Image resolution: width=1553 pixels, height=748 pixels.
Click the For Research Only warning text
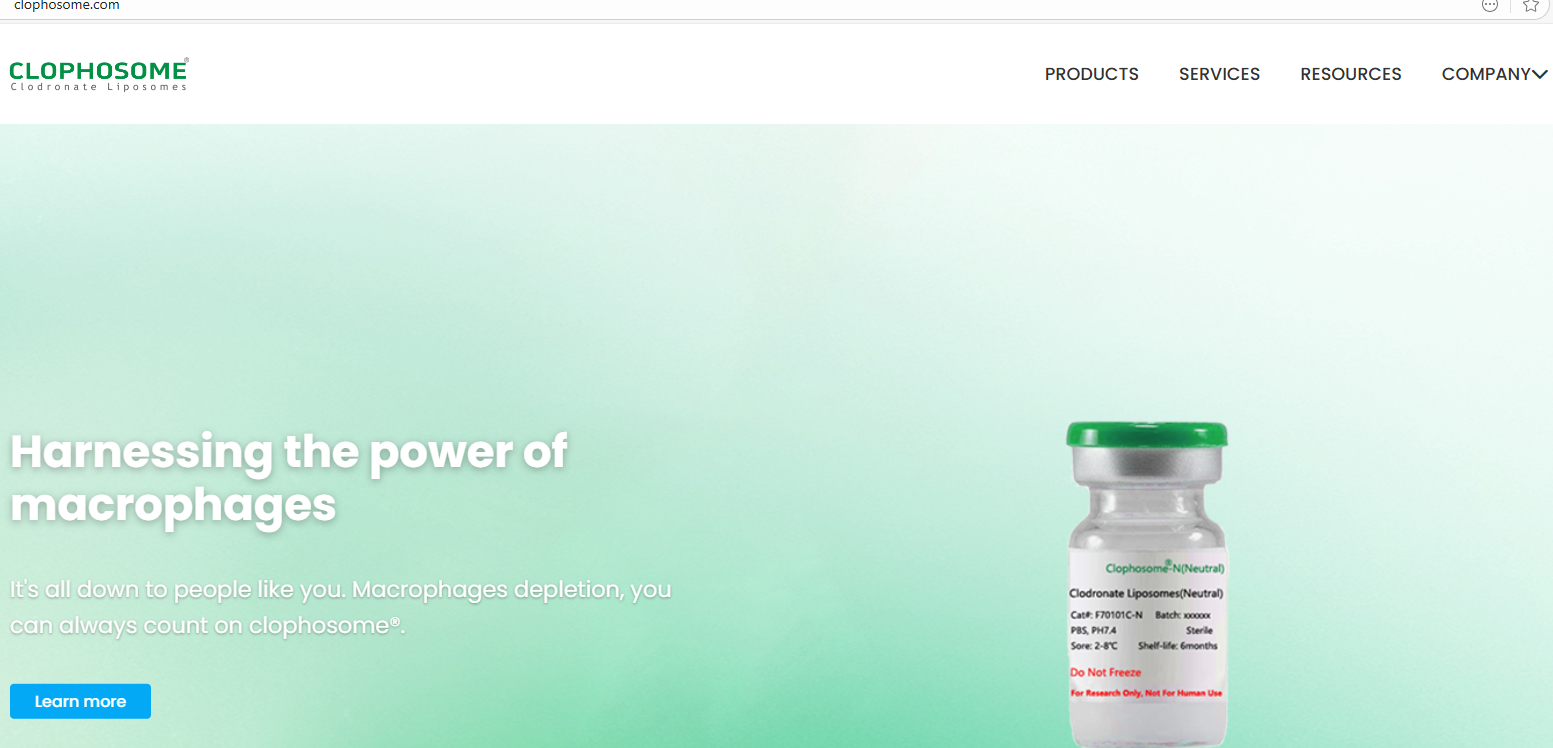point(1146,693)
